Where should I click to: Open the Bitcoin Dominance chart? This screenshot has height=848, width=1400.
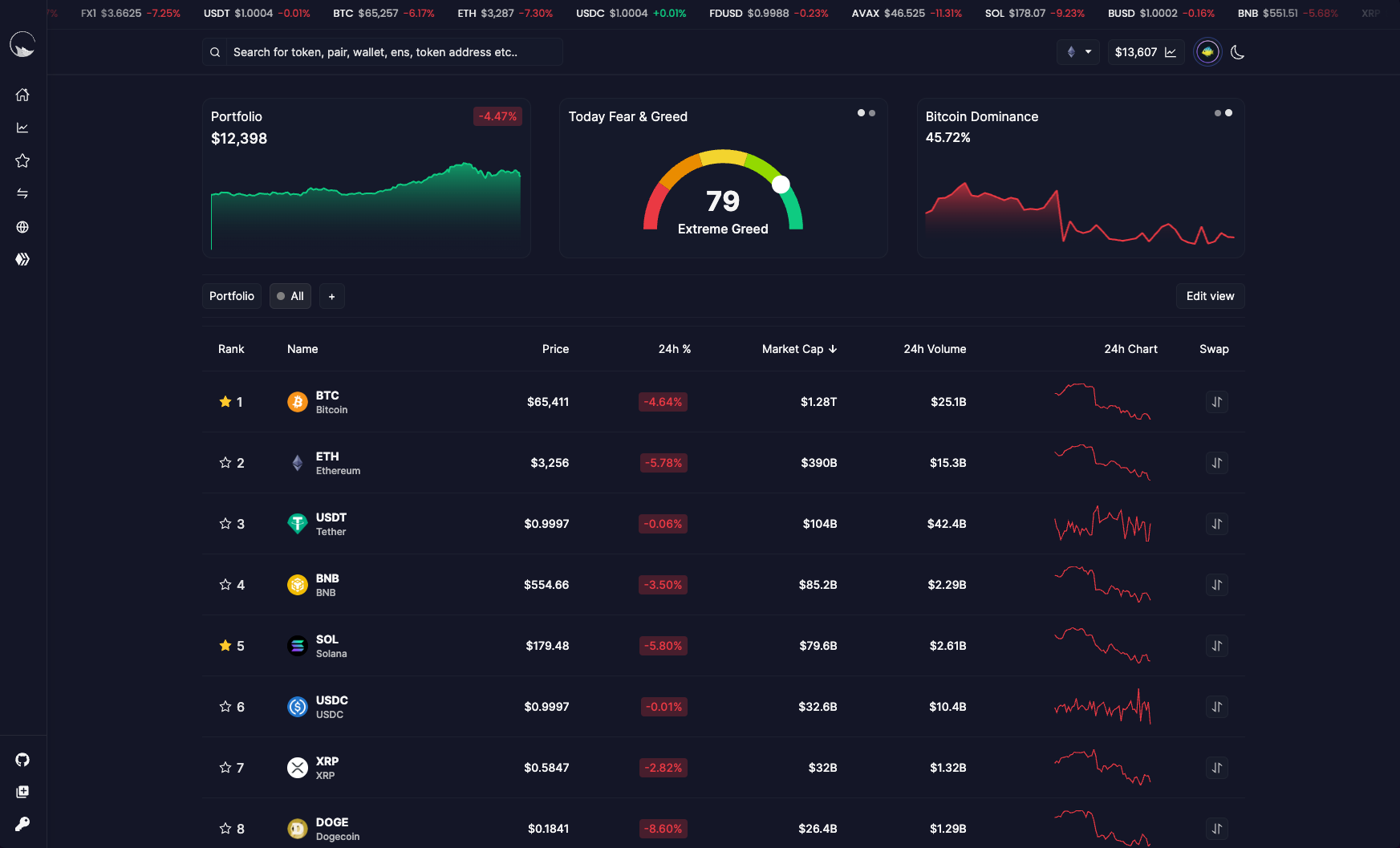point(1080,213)
